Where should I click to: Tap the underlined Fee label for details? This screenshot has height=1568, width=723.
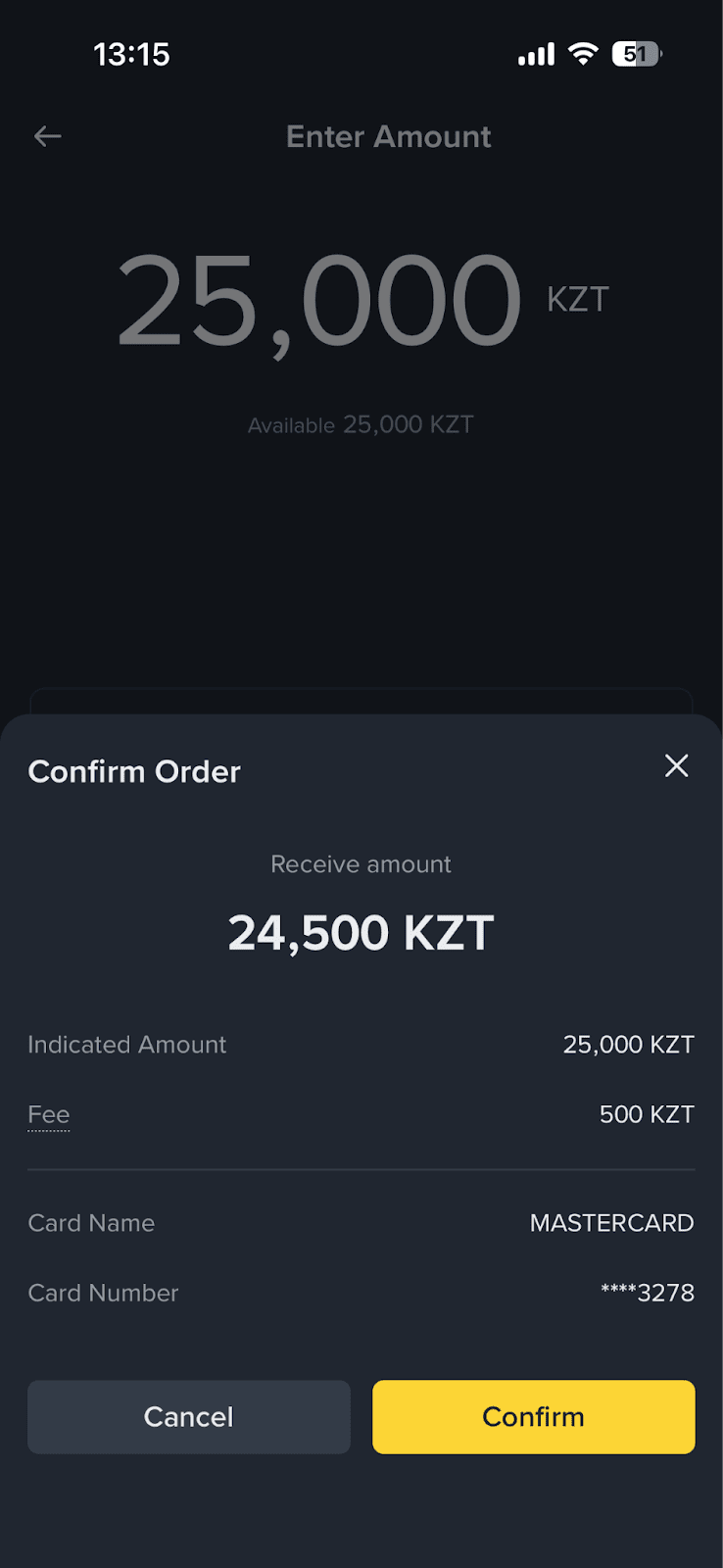pyautogui.click(x=49, y=1115)
